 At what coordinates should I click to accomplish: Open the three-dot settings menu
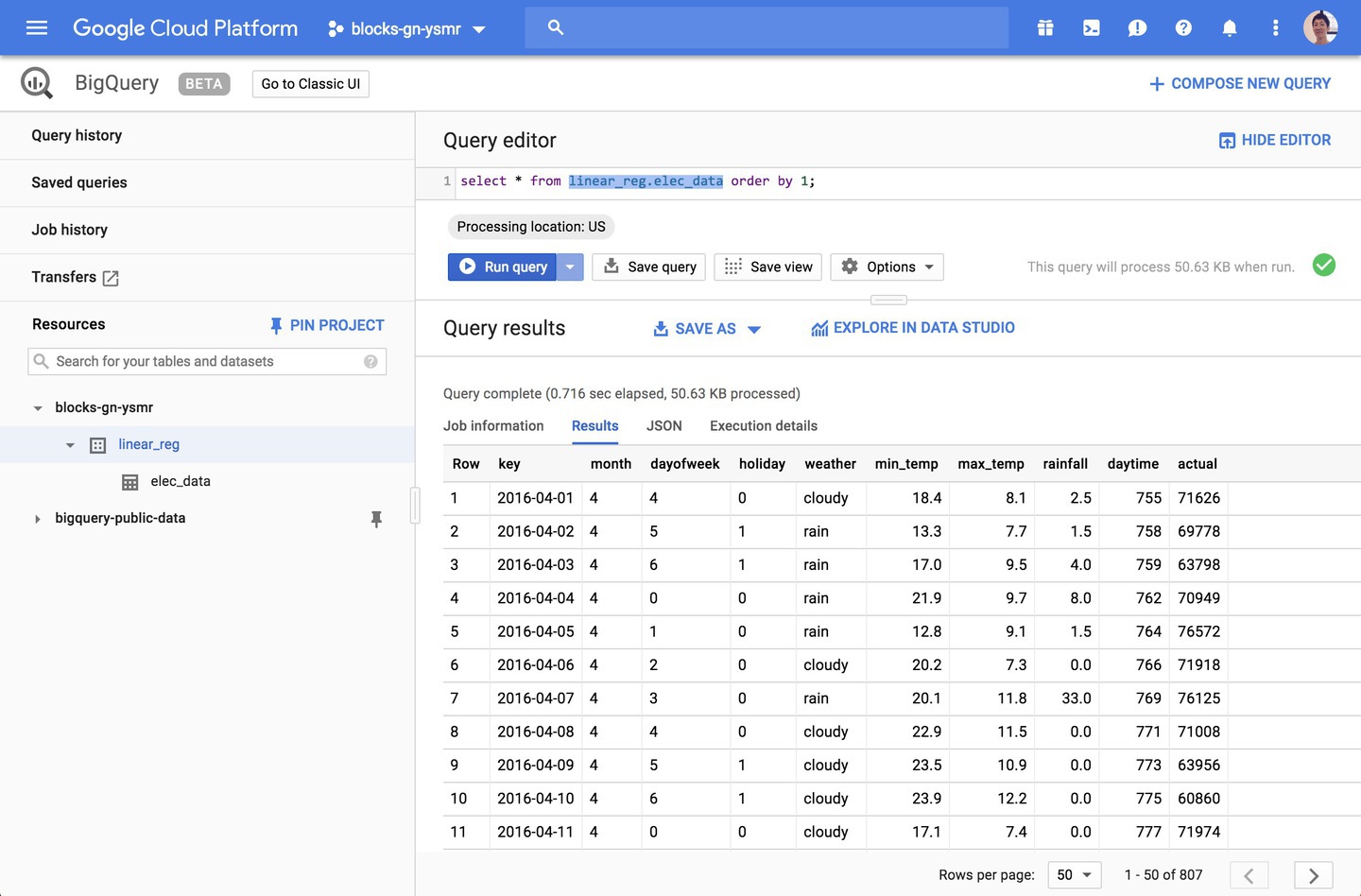click(x=1275, y=28)
